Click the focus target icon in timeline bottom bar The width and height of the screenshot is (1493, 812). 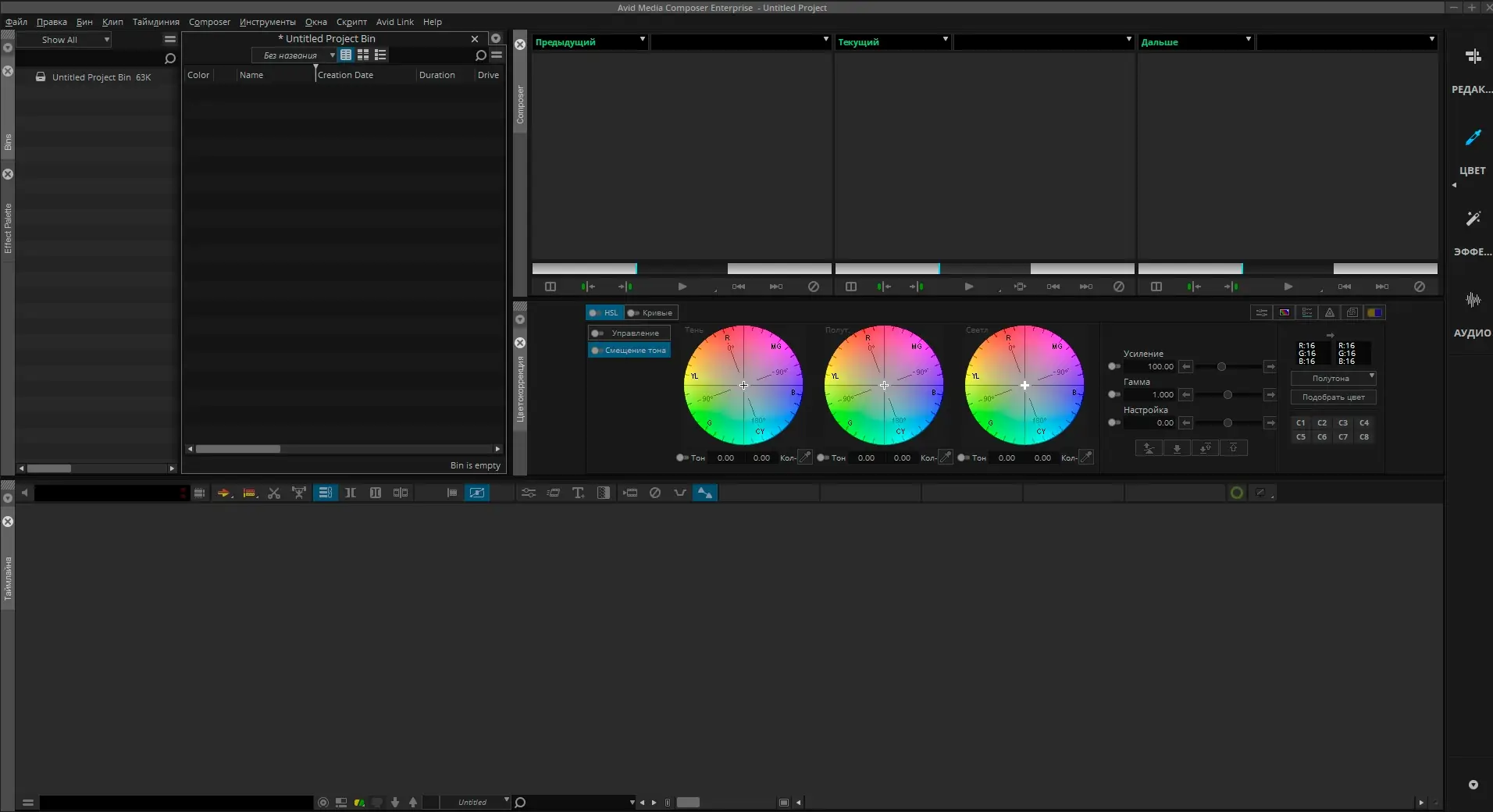click(x=323, y=802)
